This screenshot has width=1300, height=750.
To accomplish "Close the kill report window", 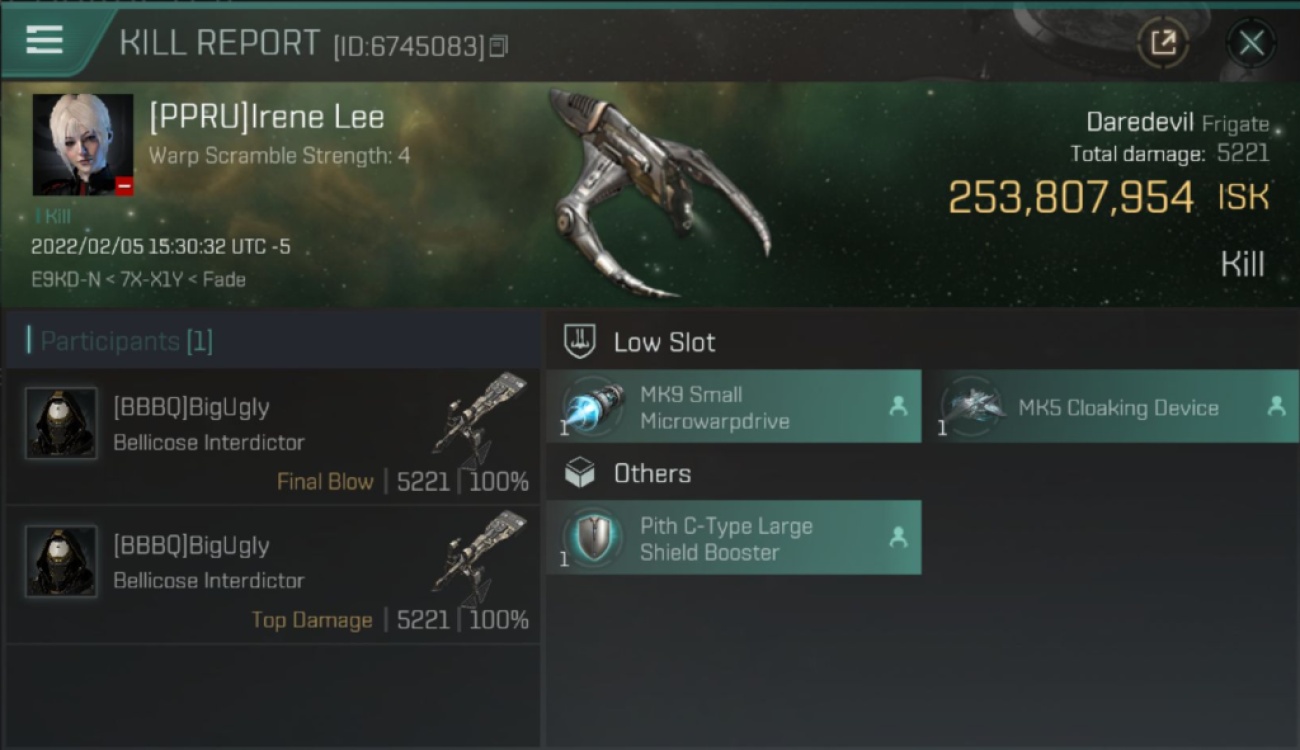I will click(x=1251, y=43).
